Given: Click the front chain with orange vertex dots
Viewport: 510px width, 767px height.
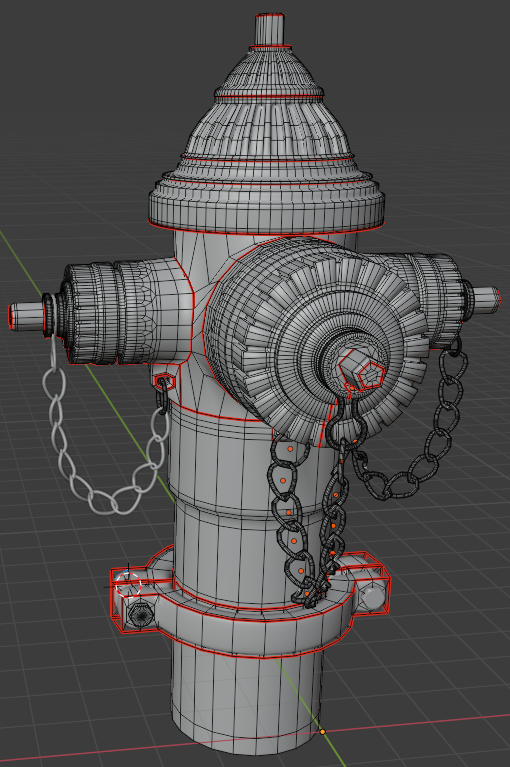Looking at the screenshot, I should [x=293, y=519].
